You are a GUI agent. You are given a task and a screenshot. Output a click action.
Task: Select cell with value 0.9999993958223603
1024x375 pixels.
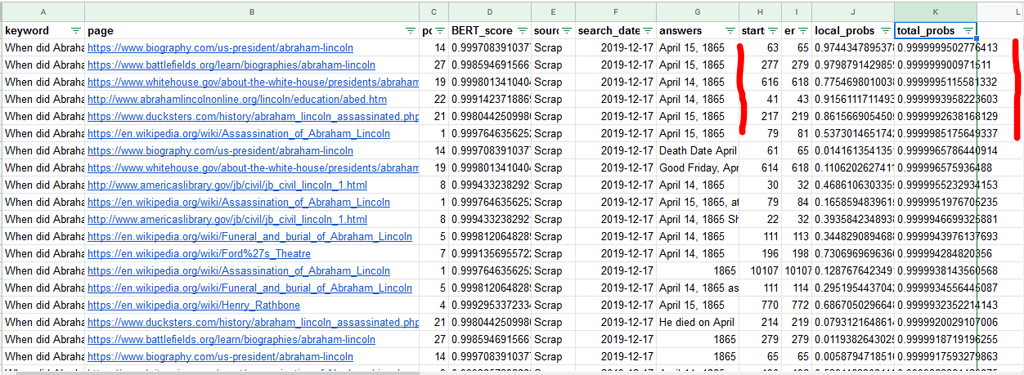pos(935,99)
